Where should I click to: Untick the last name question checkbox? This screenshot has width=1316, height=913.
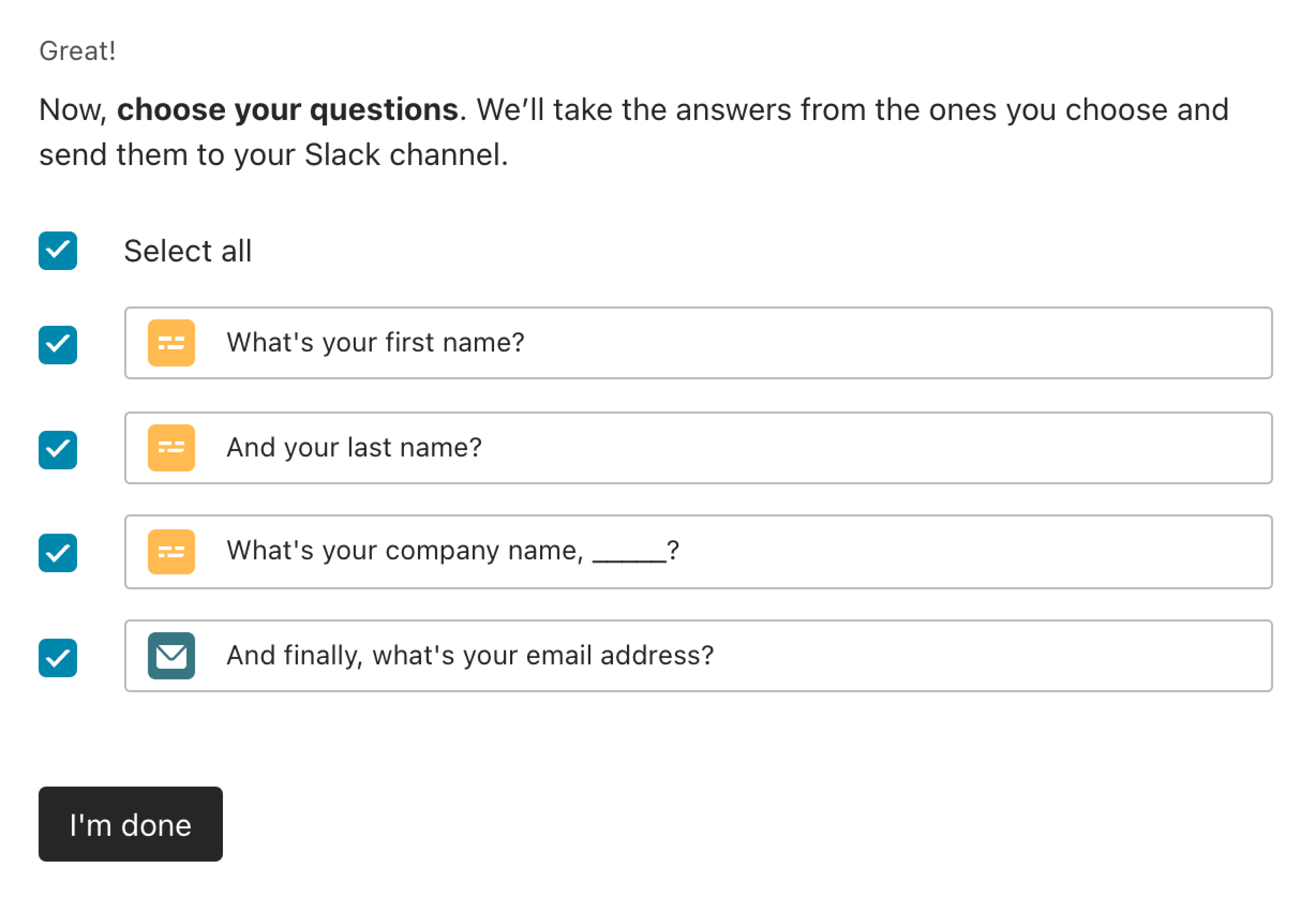click(58, 450)
